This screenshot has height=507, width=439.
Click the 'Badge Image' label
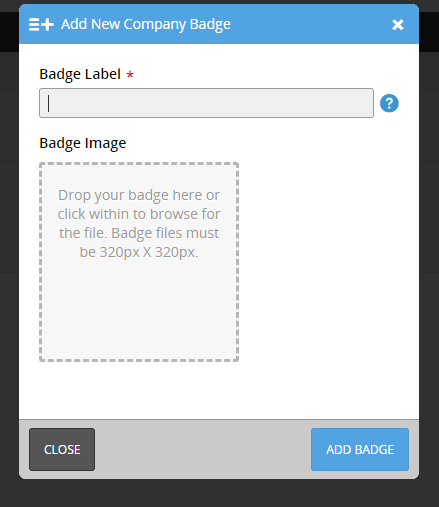tap(83, 143)
